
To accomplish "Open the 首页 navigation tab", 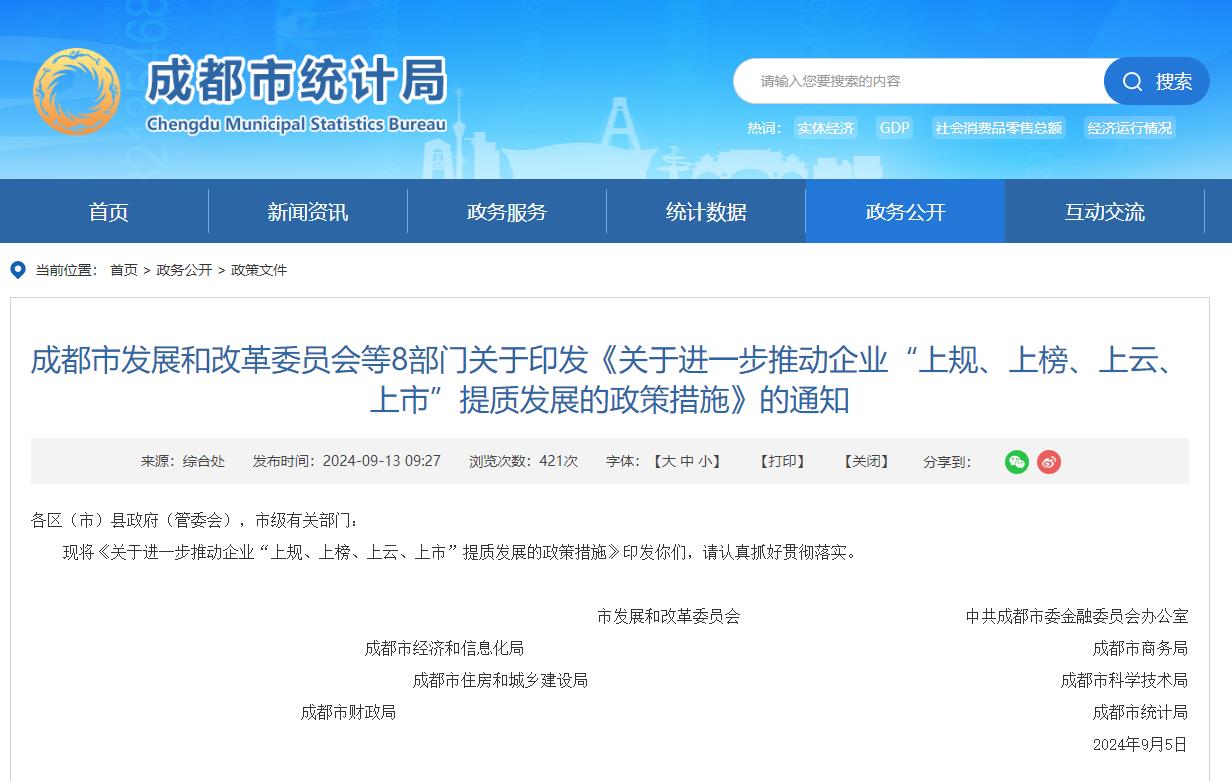I will (x=109, y=212).
